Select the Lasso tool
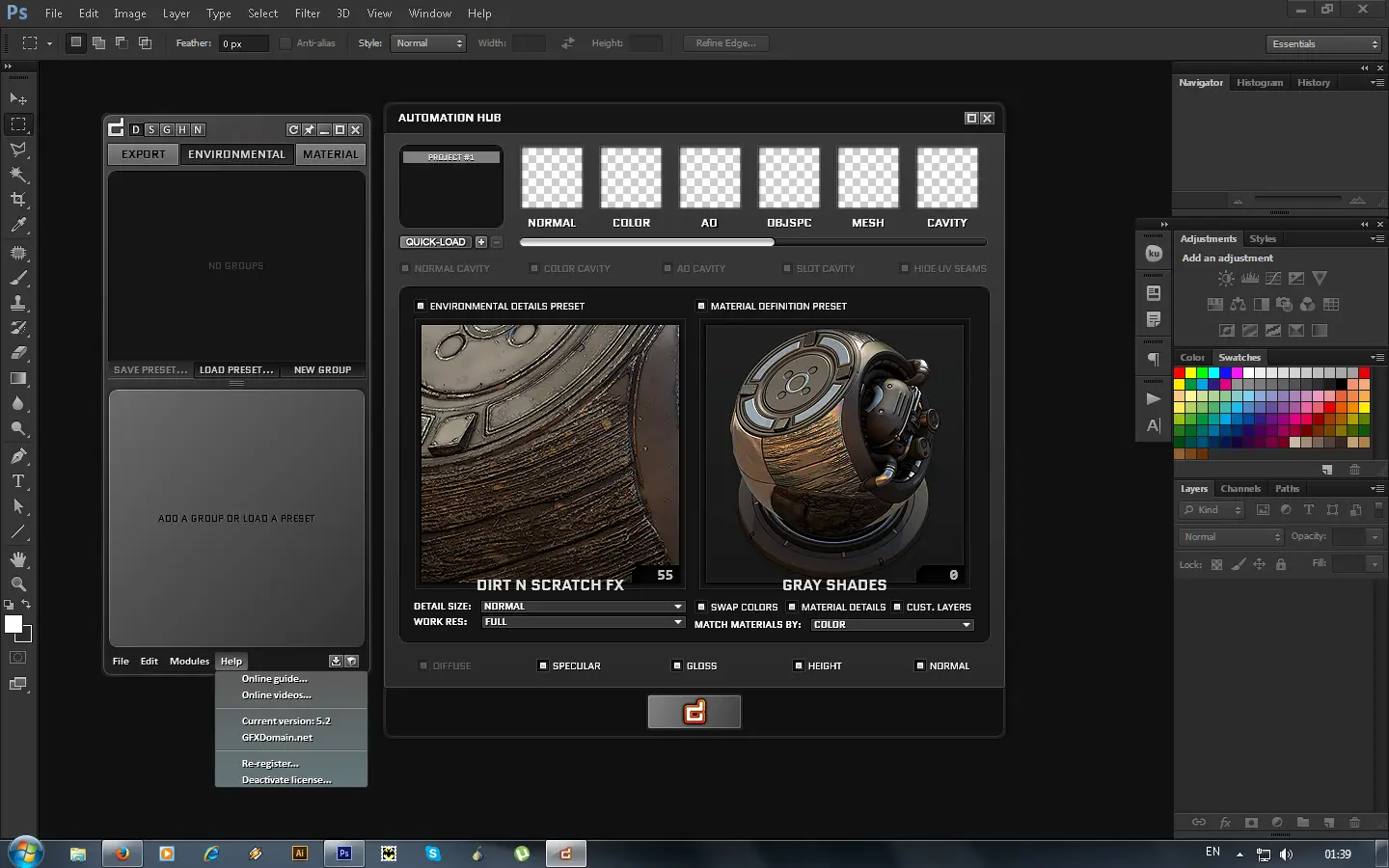 pyautogui.click(x=18, y=149)
